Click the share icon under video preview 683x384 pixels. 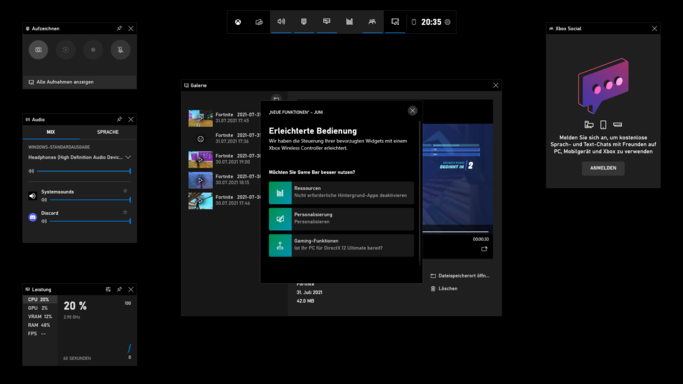point(484,249)
